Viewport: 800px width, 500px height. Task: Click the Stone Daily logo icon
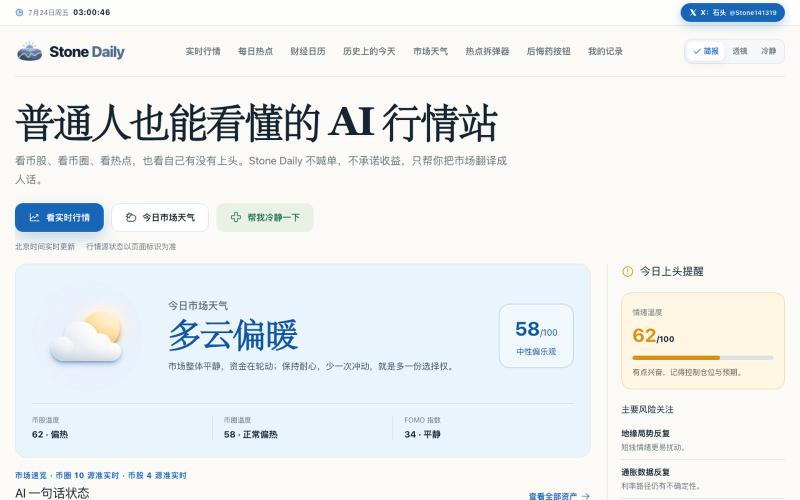pyautogui.click(x=30, y=52)
